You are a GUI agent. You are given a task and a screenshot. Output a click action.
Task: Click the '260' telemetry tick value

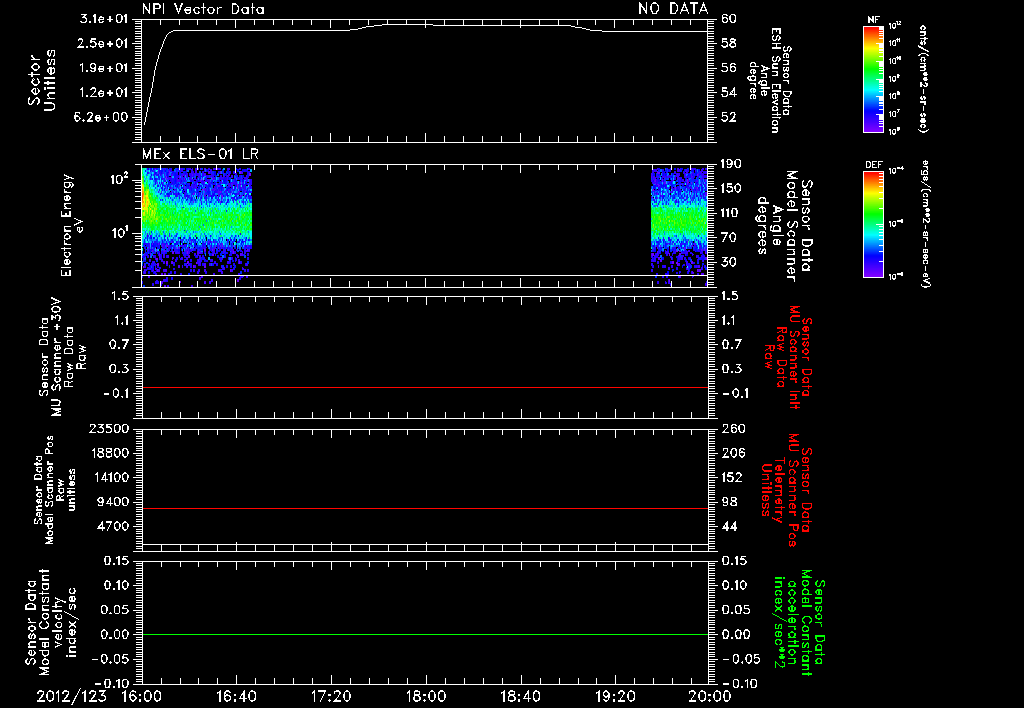[733, 429]
